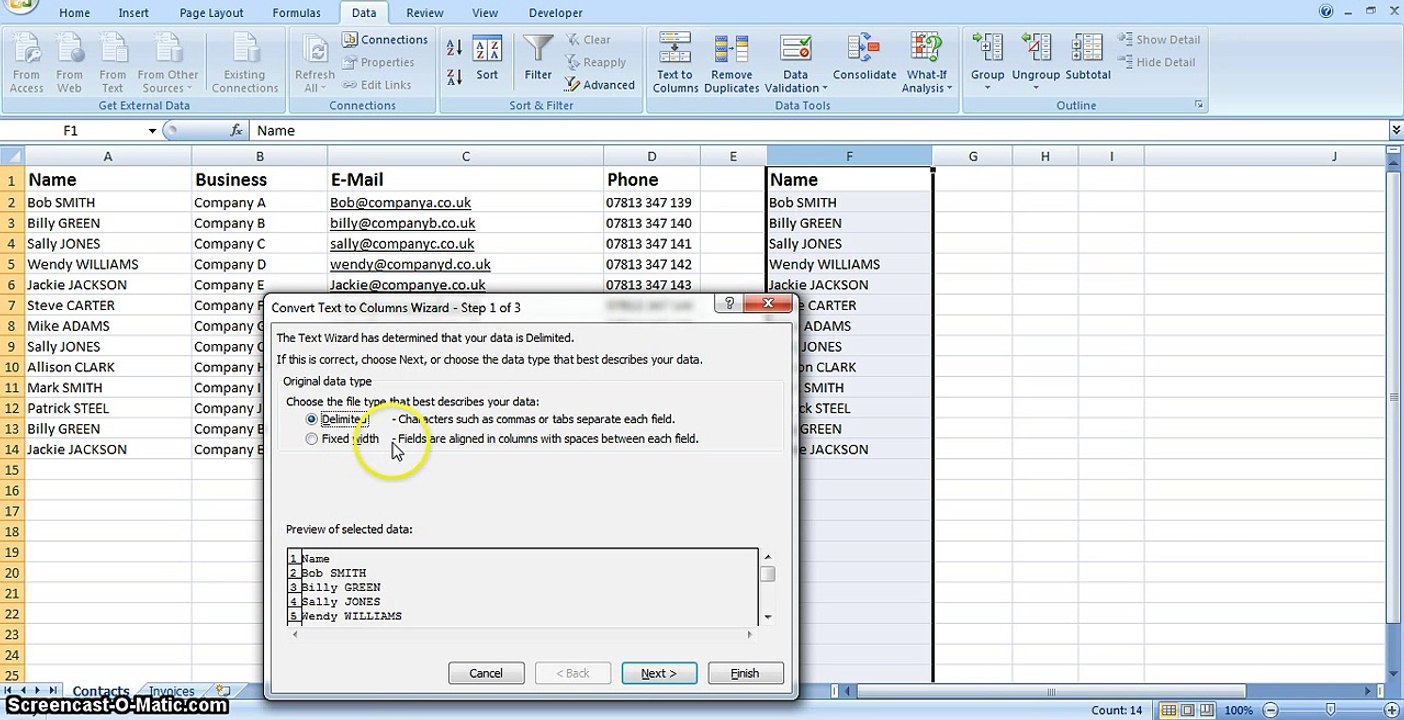Switch to Page Layout view in status bar
This screenshot has width=1404, height=720.
point(1190,710)
